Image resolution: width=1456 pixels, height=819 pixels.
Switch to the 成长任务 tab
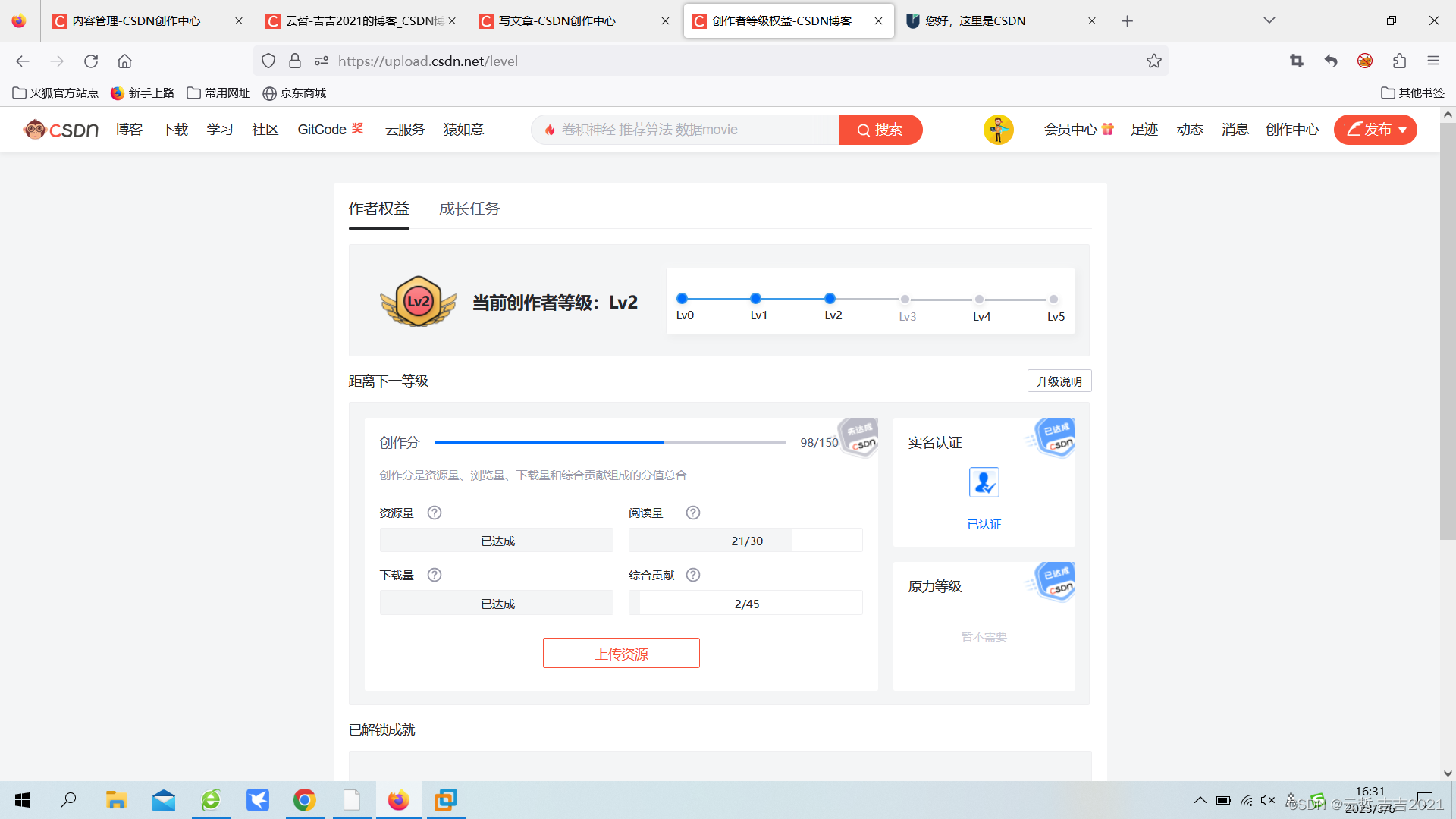coord(469,209)
